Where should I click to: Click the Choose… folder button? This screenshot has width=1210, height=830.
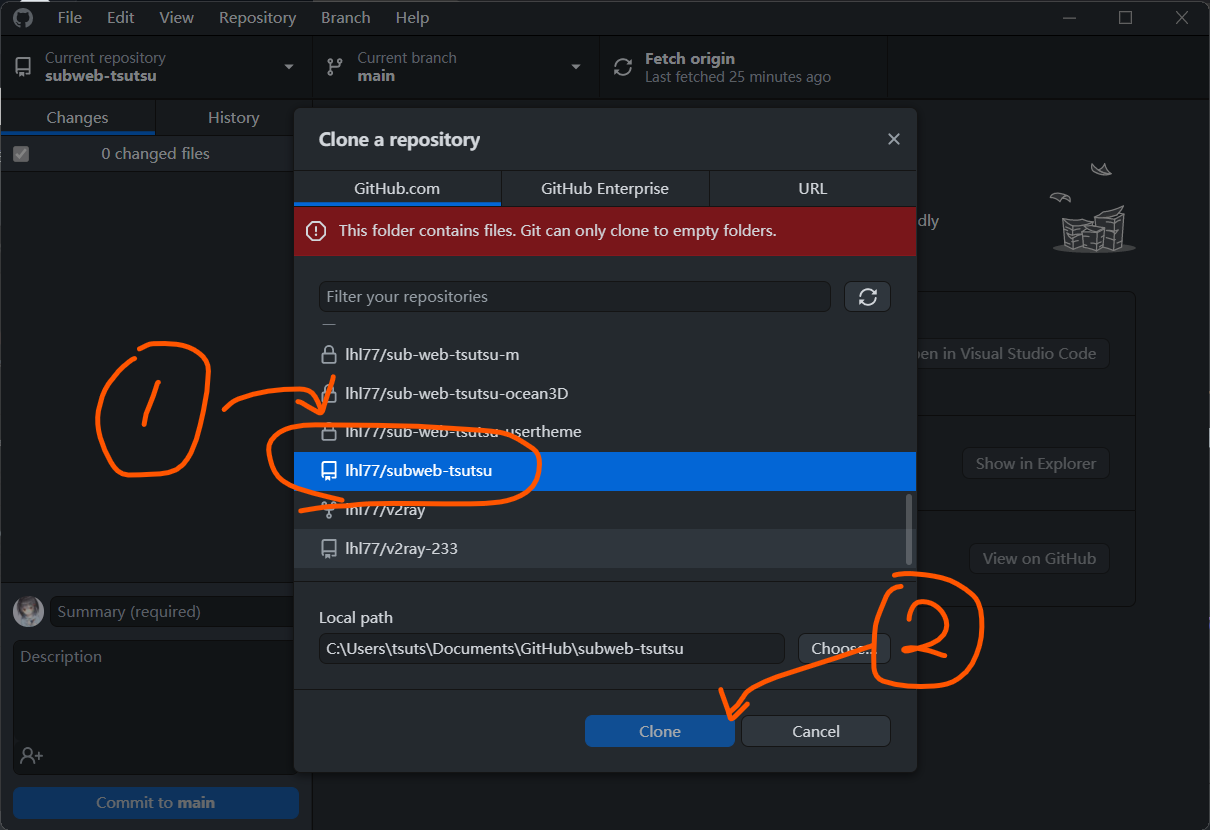844,648
